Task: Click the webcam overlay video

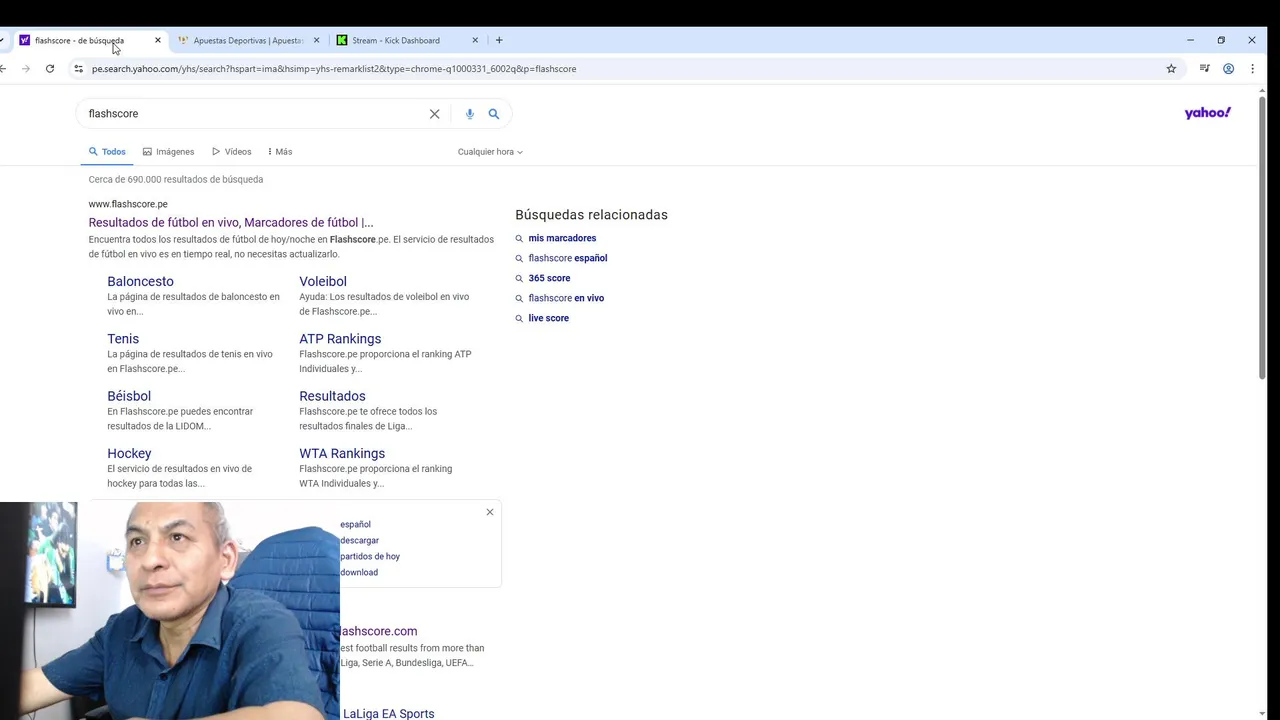Action: click(x=170, y=611)
